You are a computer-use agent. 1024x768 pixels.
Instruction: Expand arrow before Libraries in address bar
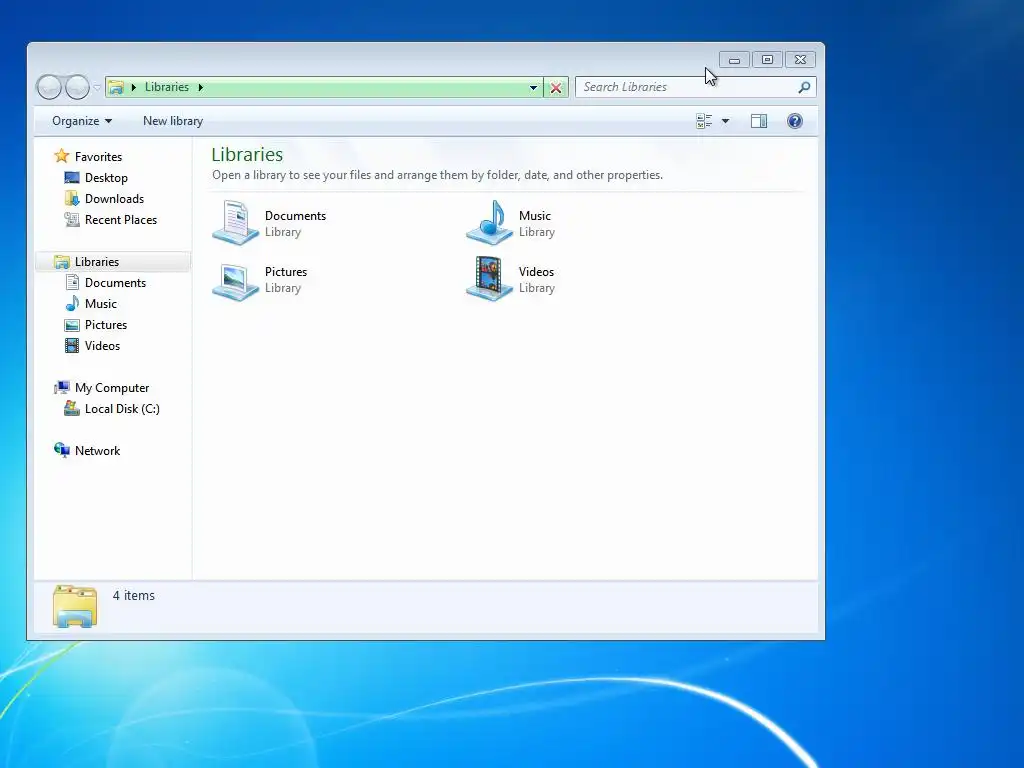[x=134, y=87]
